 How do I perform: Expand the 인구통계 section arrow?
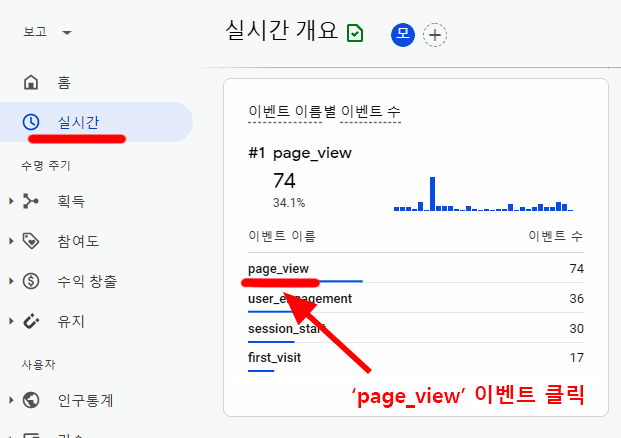pyautogui.click(x=11, y=400)
